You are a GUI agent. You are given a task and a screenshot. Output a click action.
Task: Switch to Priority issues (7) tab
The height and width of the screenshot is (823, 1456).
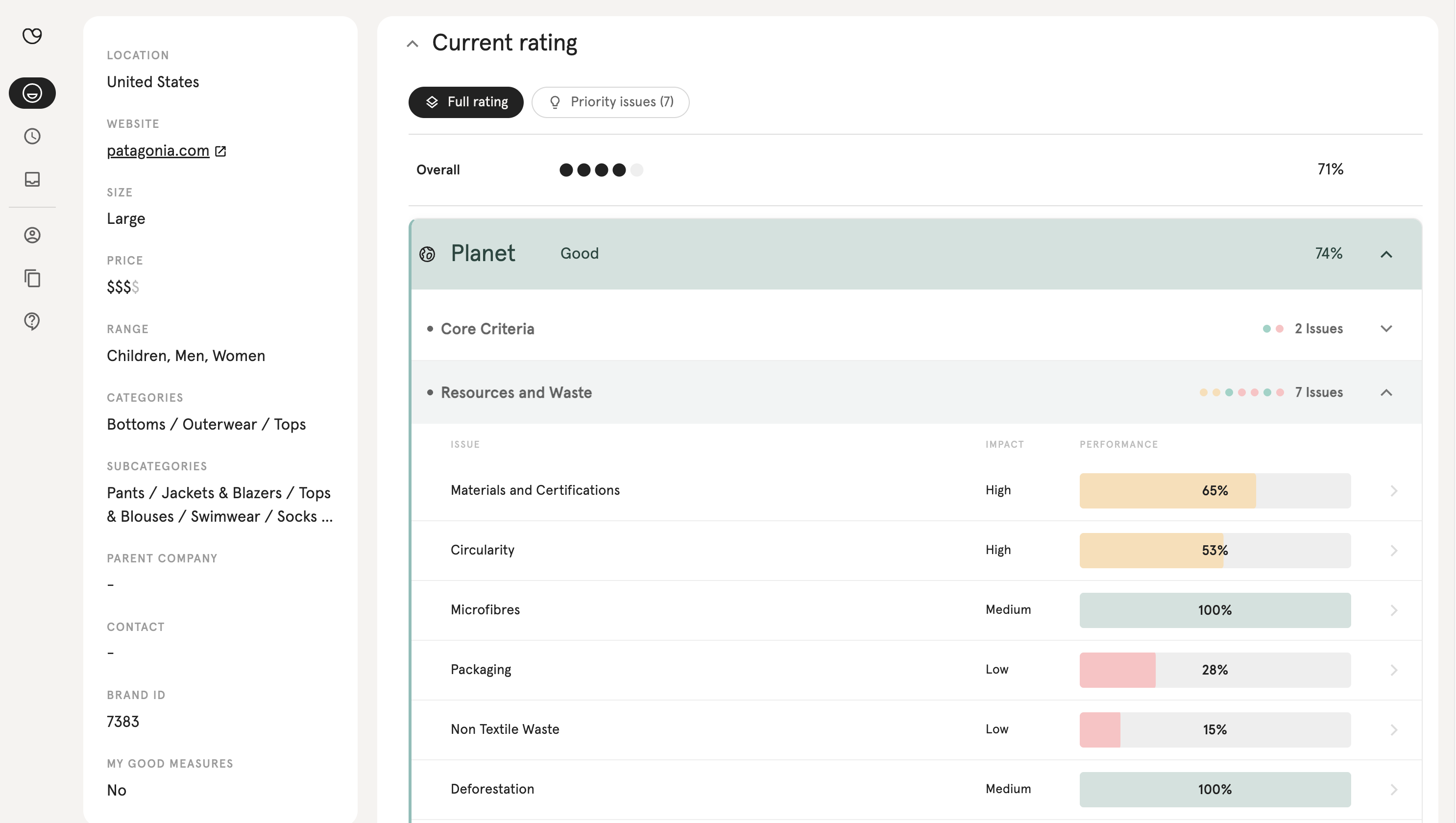[610, 102]
